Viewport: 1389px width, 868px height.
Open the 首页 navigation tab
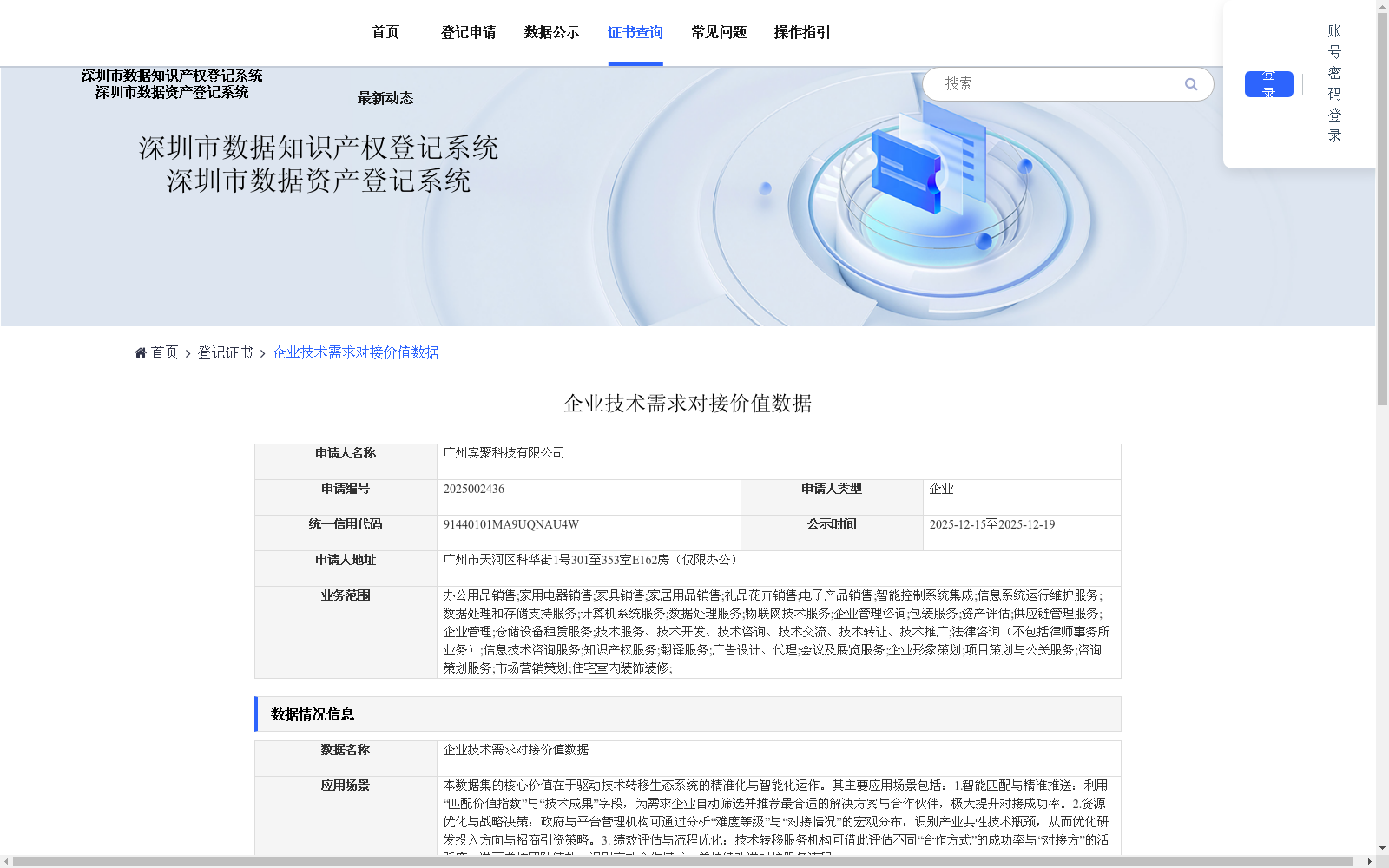click(385, 32)
